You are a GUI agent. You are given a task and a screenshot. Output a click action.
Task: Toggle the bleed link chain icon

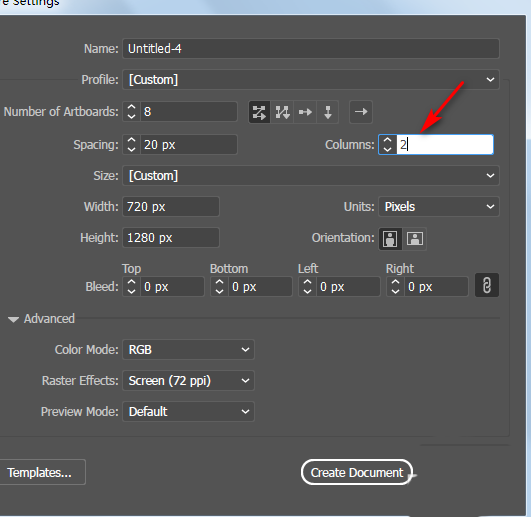pos(487,285)
